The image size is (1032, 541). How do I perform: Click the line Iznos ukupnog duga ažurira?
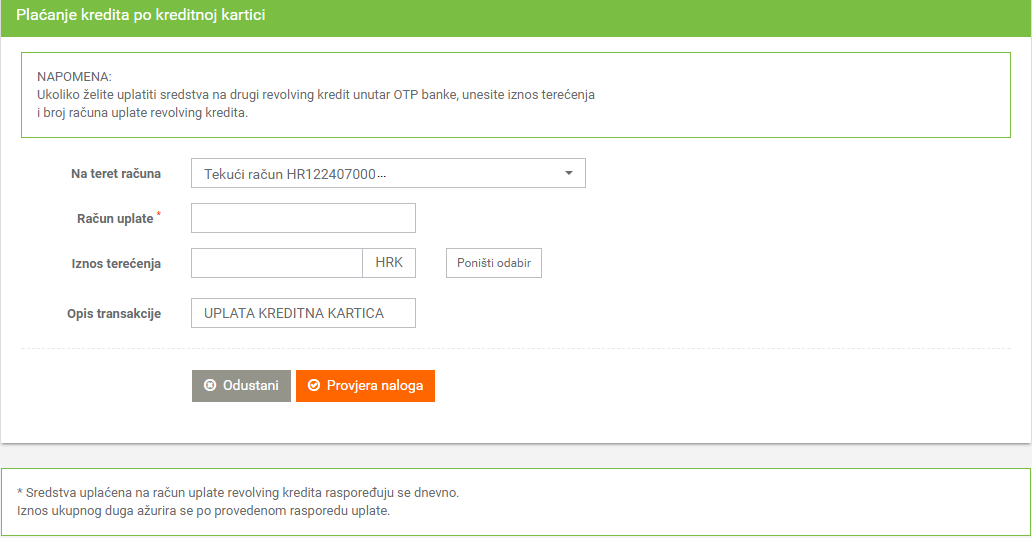203,511
